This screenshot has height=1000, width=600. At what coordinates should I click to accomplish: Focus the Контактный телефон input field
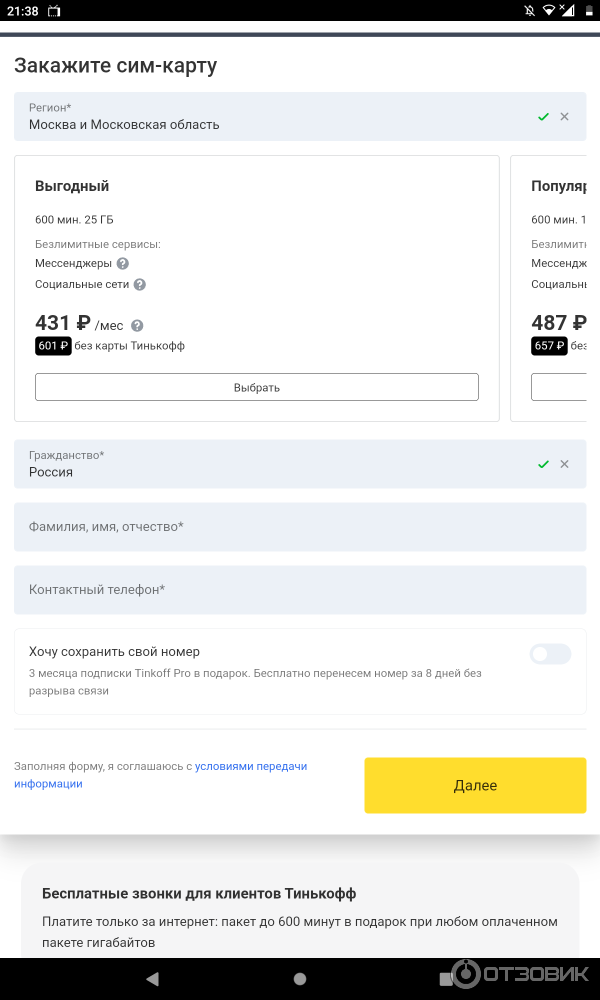(x=300, y=590)
